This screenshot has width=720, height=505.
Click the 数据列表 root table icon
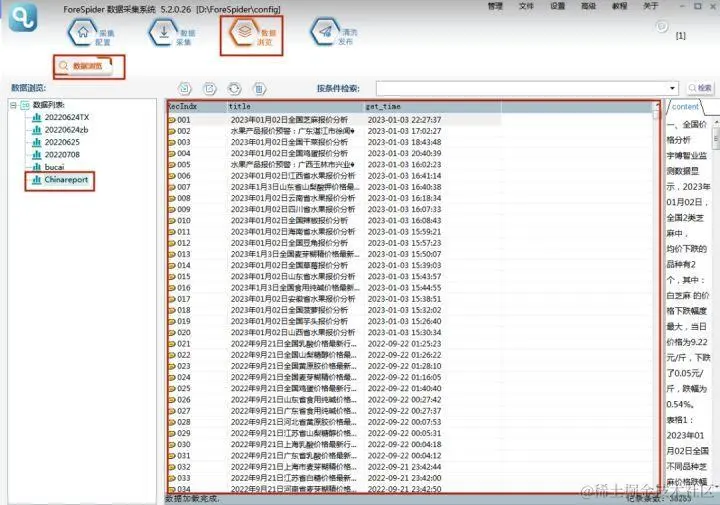[25, 105]
